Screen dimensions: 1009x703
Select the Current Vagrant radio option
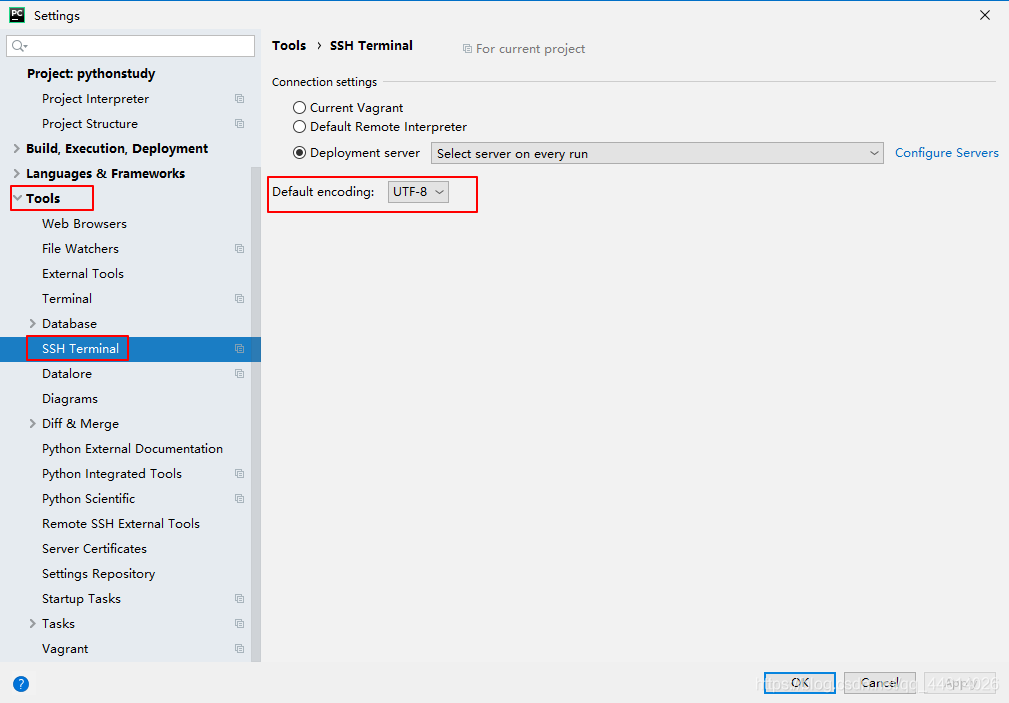299,108
